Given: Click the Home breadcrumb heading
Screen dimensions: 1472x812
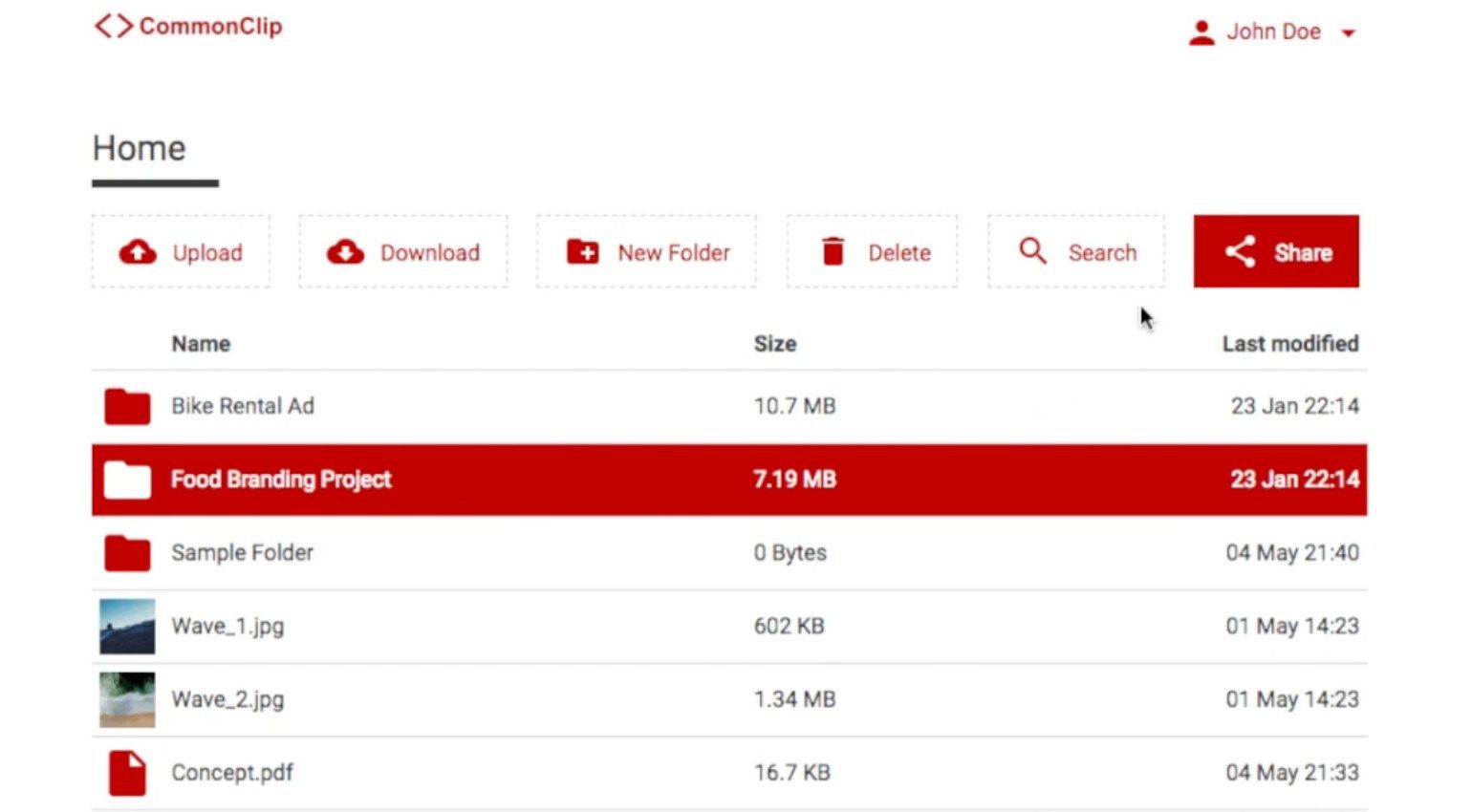Looking at the screenshot, I should (x=139, y=148).
